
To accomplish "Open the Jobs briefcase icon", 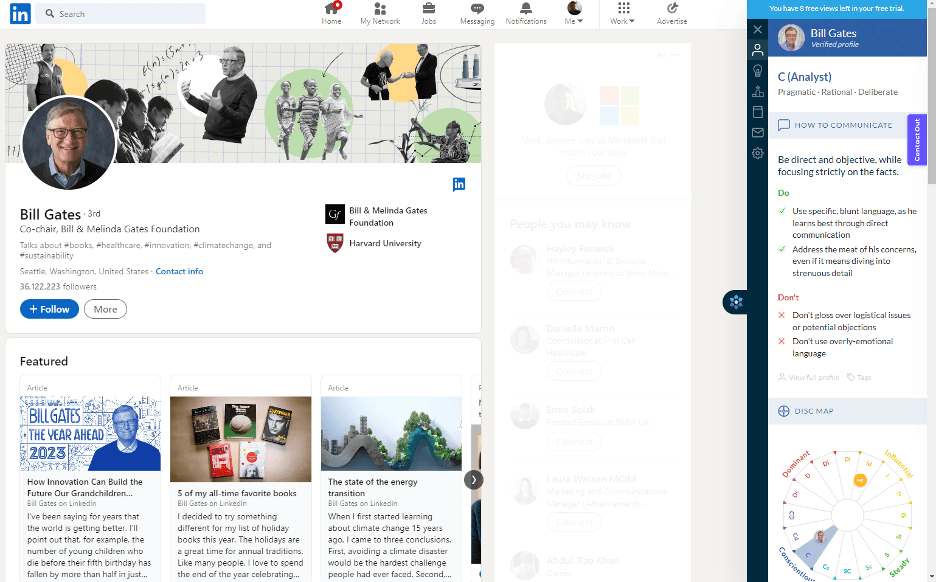I will click(428, 14).
